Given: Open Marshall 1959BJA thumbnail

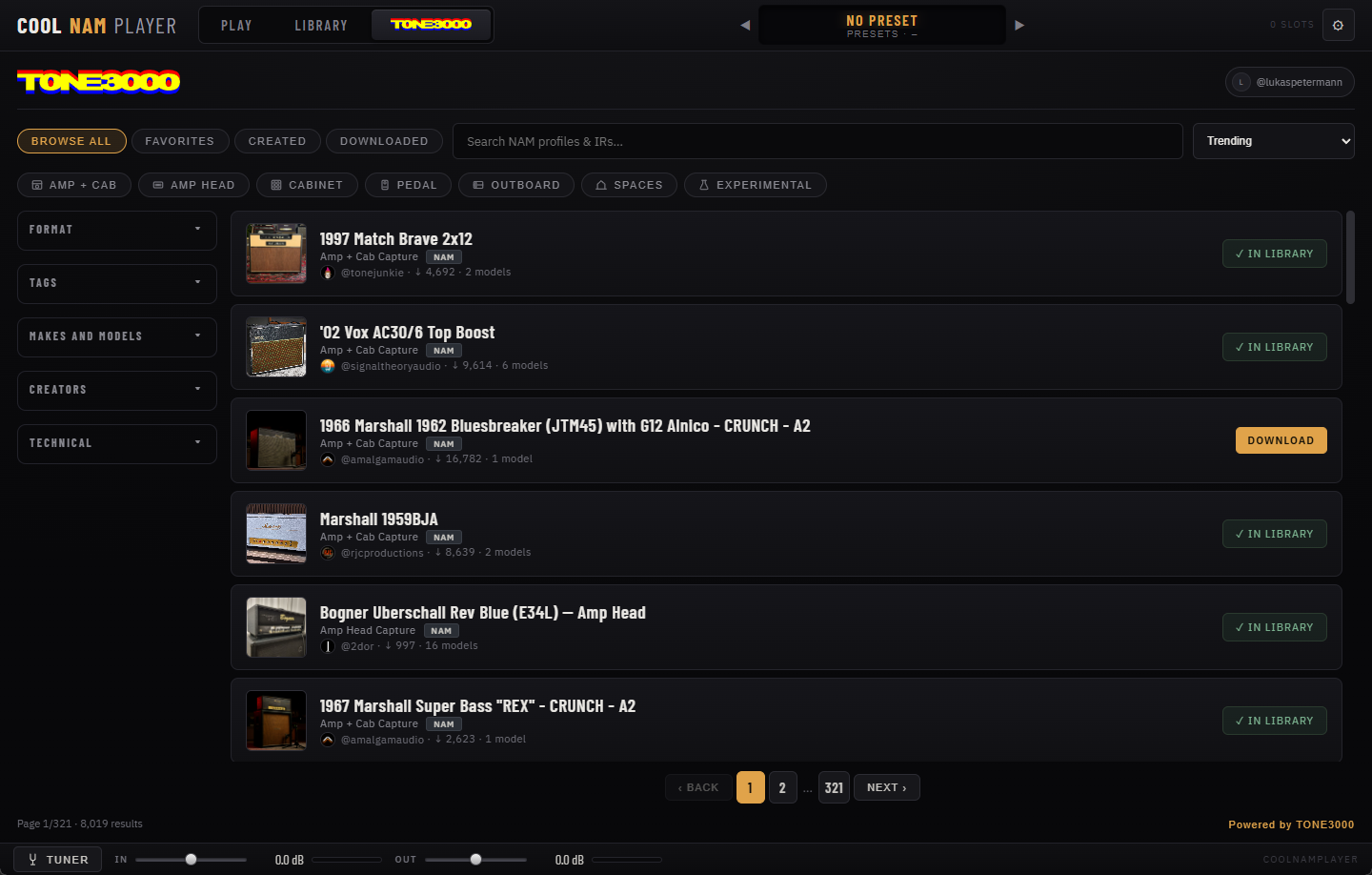Looking at the screenshot, I should (x=276, y=534).
